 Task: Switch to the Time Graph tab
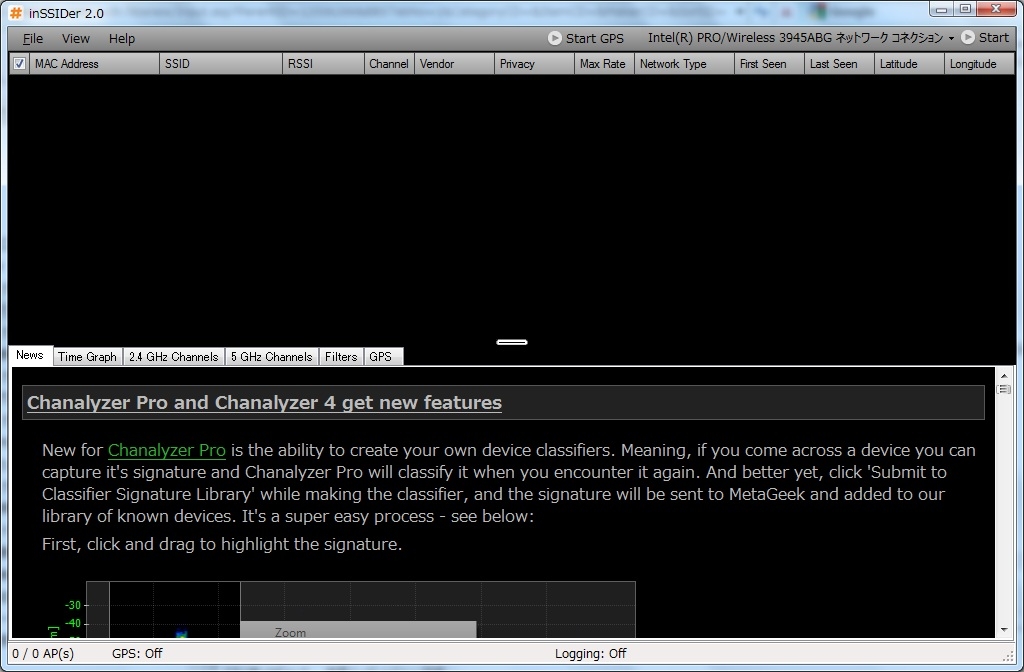click(88, 357)
